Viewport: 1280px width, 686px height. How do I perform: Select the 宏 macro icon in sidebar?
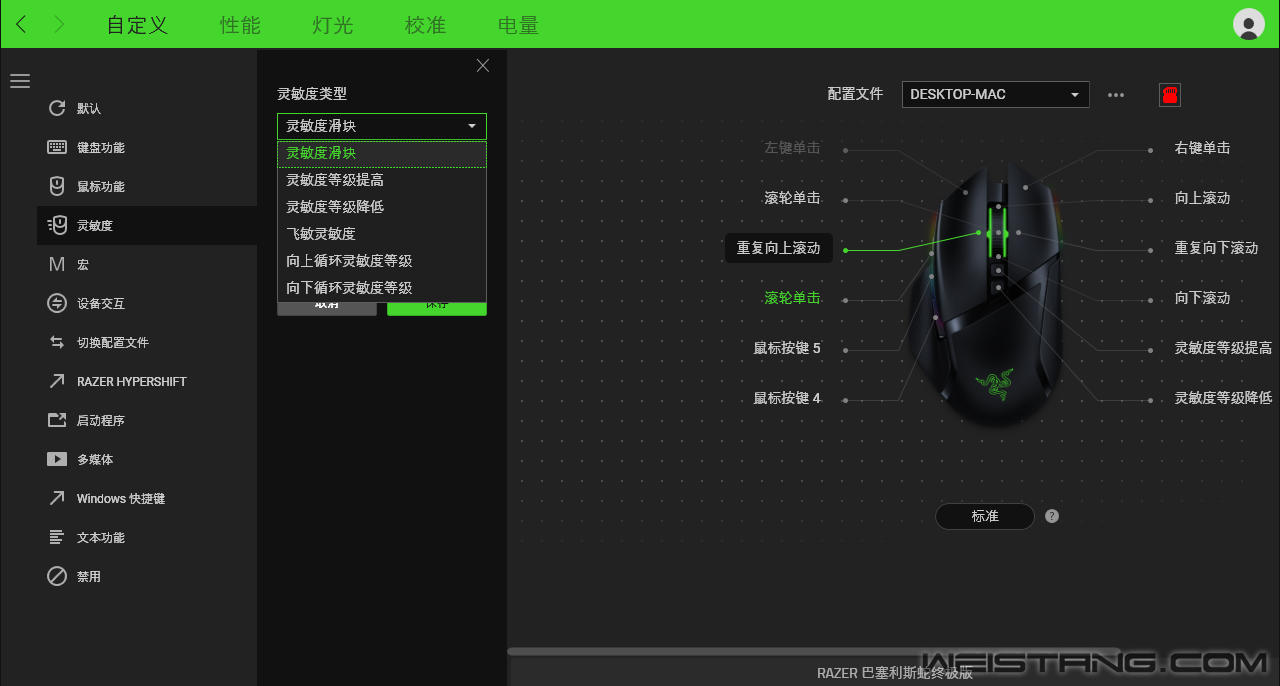coord(57,265)
